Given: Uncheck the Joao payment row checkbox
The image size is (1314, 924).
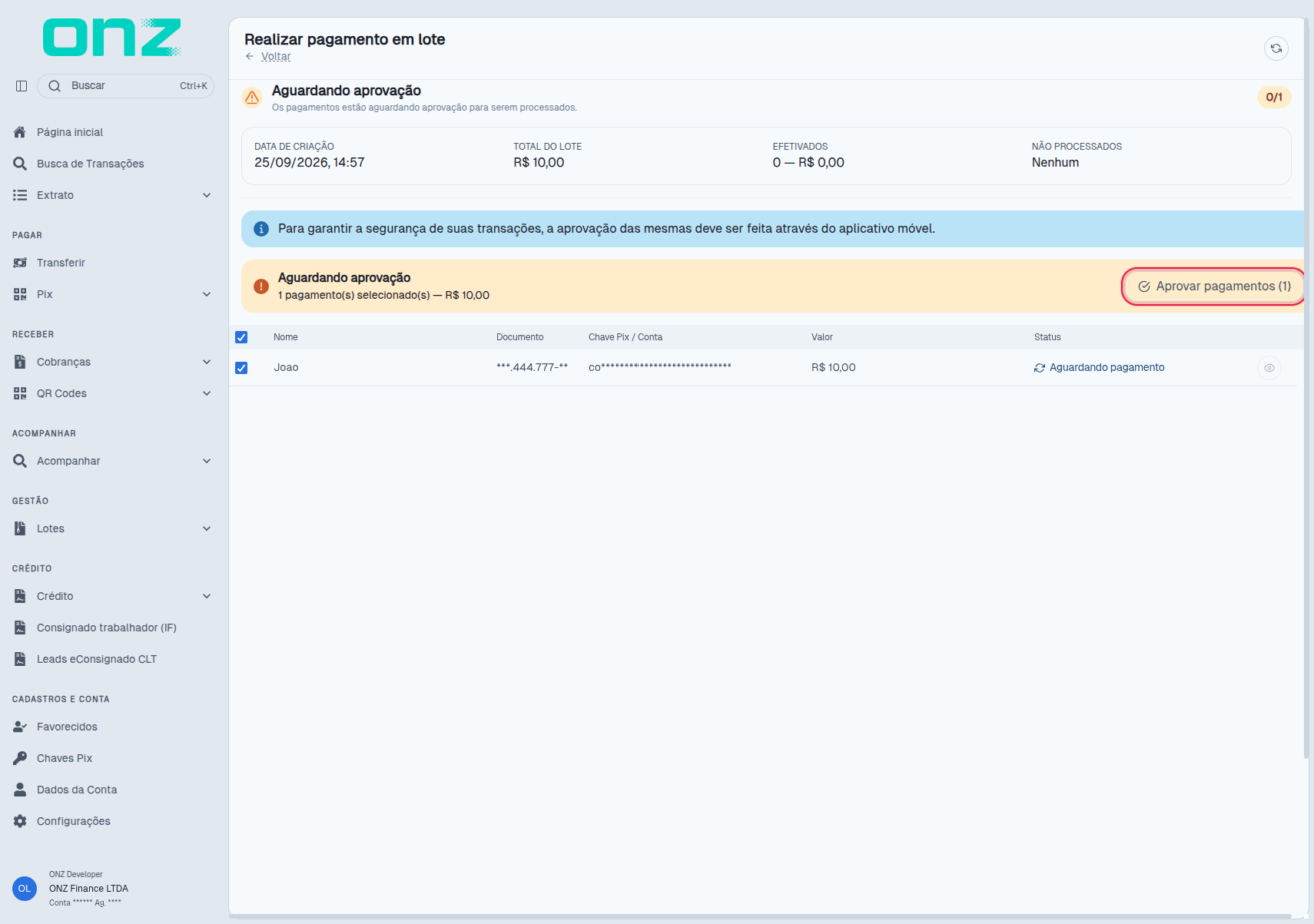Looking at the screenshot, I should point(241,368).
